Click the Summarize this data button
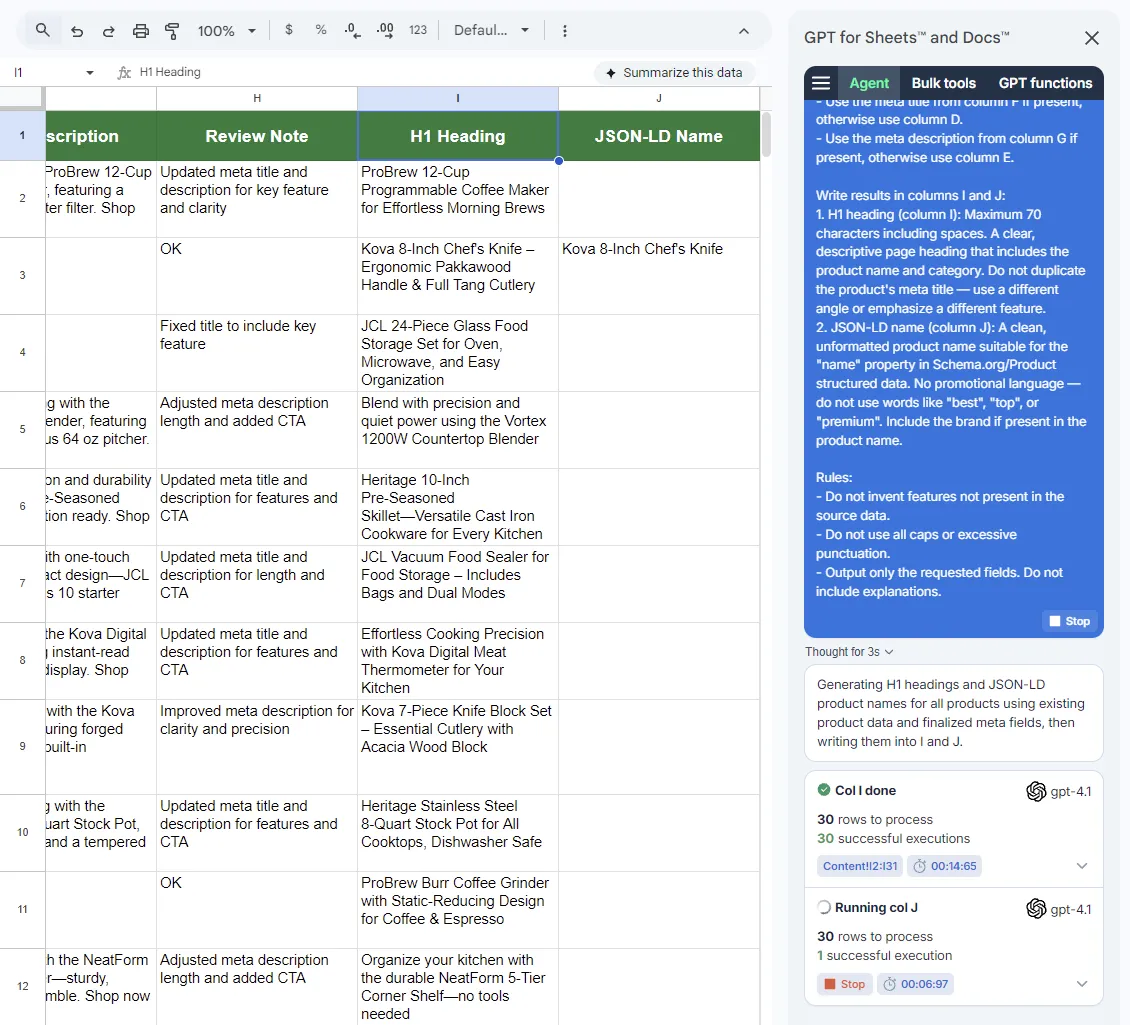The width and height of the screenshot is (1130, 1025). point(675,72)
